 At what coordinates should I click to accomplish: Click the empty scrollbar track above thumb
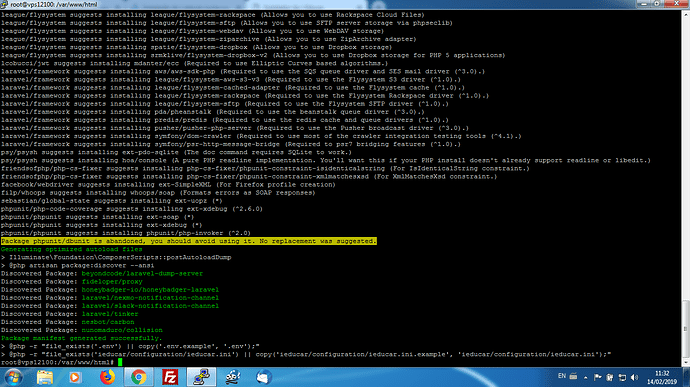click(x=686, y=159)
